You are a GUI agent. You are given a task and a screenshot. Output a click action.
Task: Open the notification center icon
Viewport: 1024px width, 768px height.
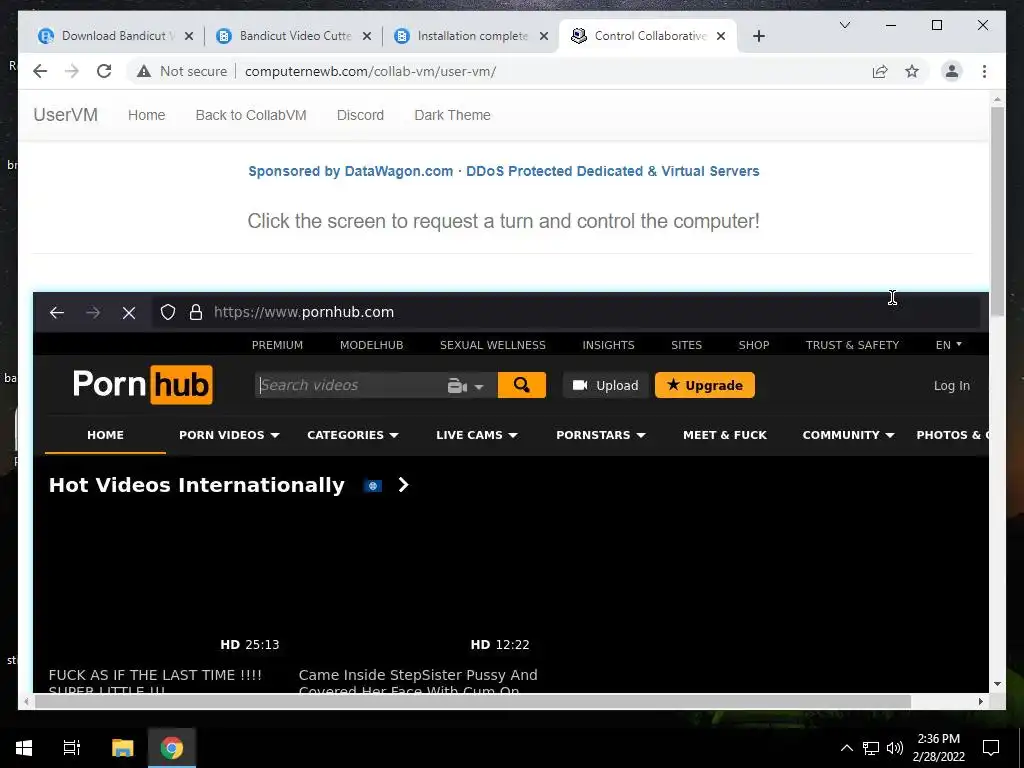click(991, 748)
